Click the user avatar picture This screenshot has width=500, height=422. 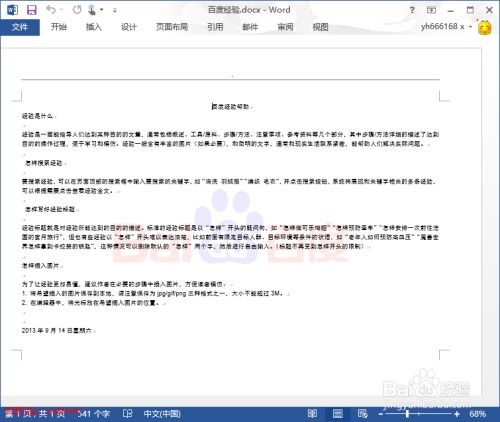point(485,27)
